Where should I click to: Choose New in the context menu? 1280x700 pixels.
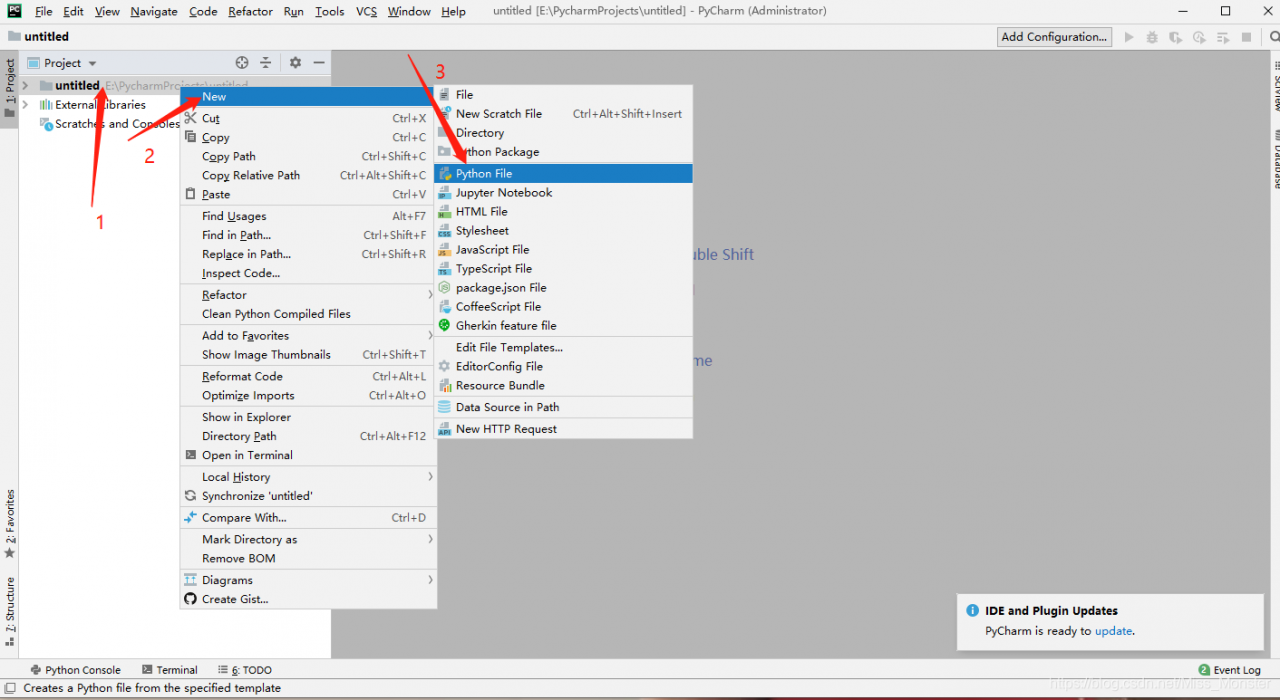click(x=308, y=97)
